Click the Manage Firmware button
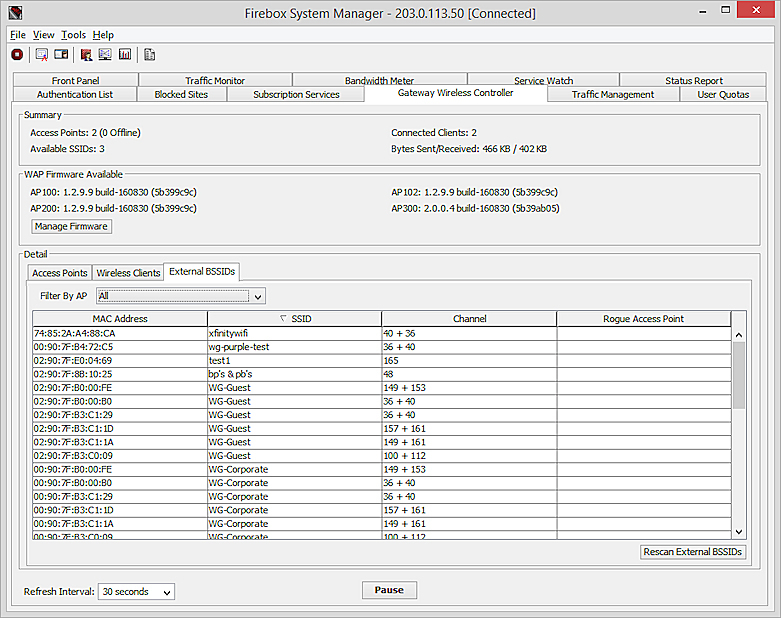The width and height of the screenshot is (781, 618). [x=71, y=227]
